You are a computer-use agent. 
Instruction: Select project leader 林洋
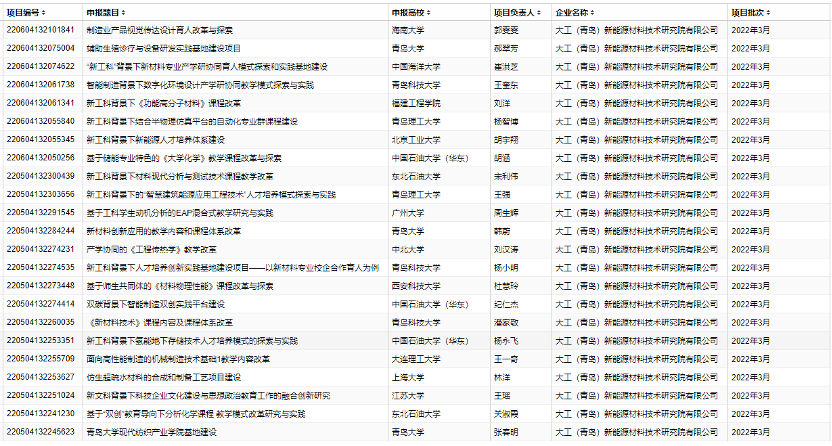click(502, 378)
